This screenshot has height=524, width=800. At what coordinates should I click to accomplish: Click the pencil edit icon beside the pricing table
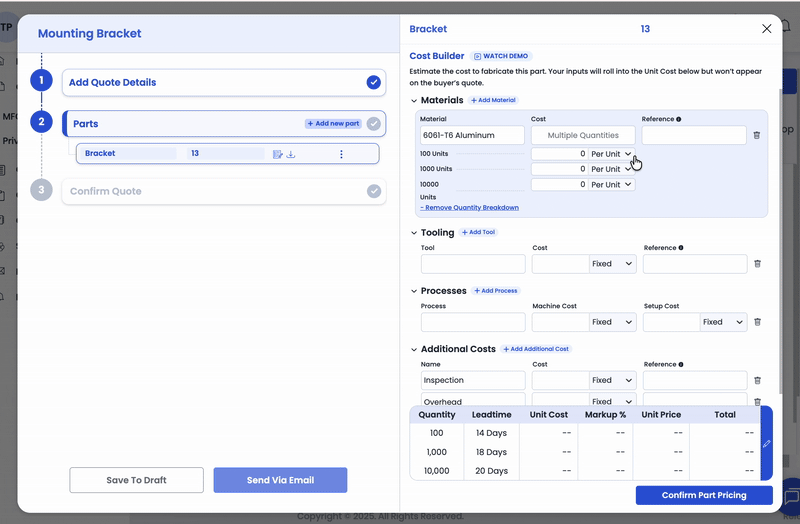tap(766, 443)
